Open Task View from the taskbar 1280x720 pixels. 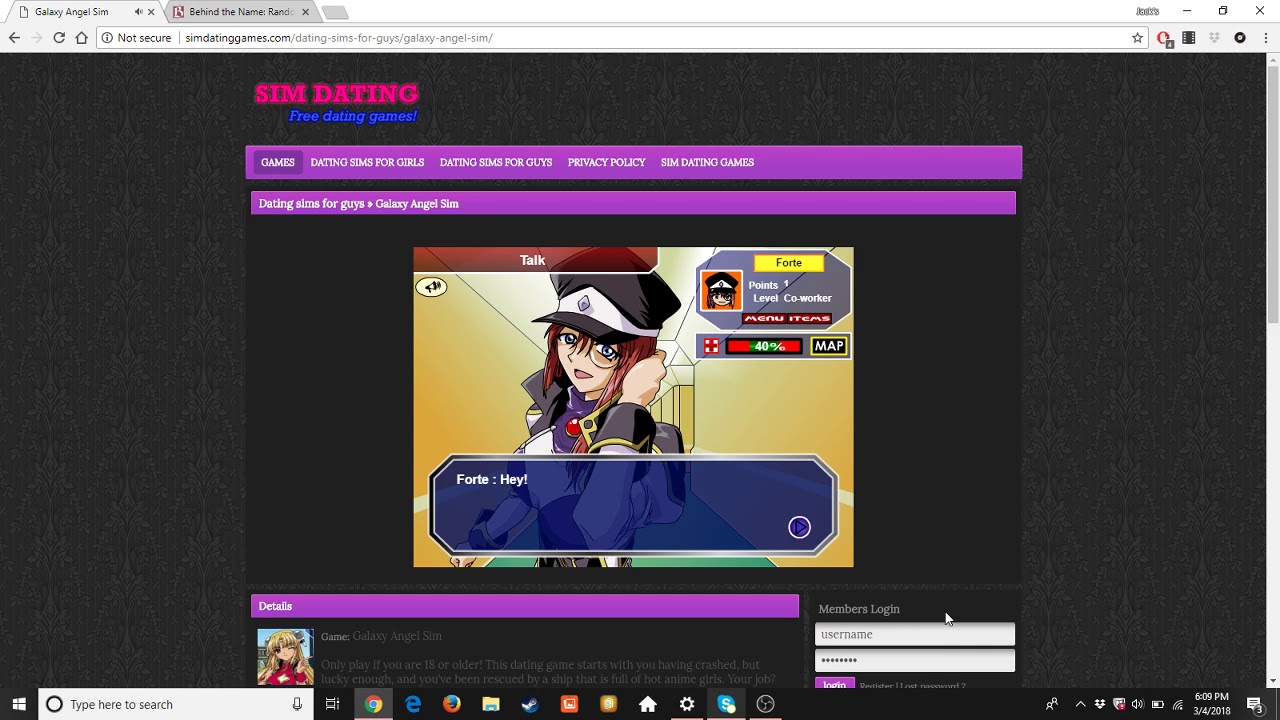[x=333, y=704]
